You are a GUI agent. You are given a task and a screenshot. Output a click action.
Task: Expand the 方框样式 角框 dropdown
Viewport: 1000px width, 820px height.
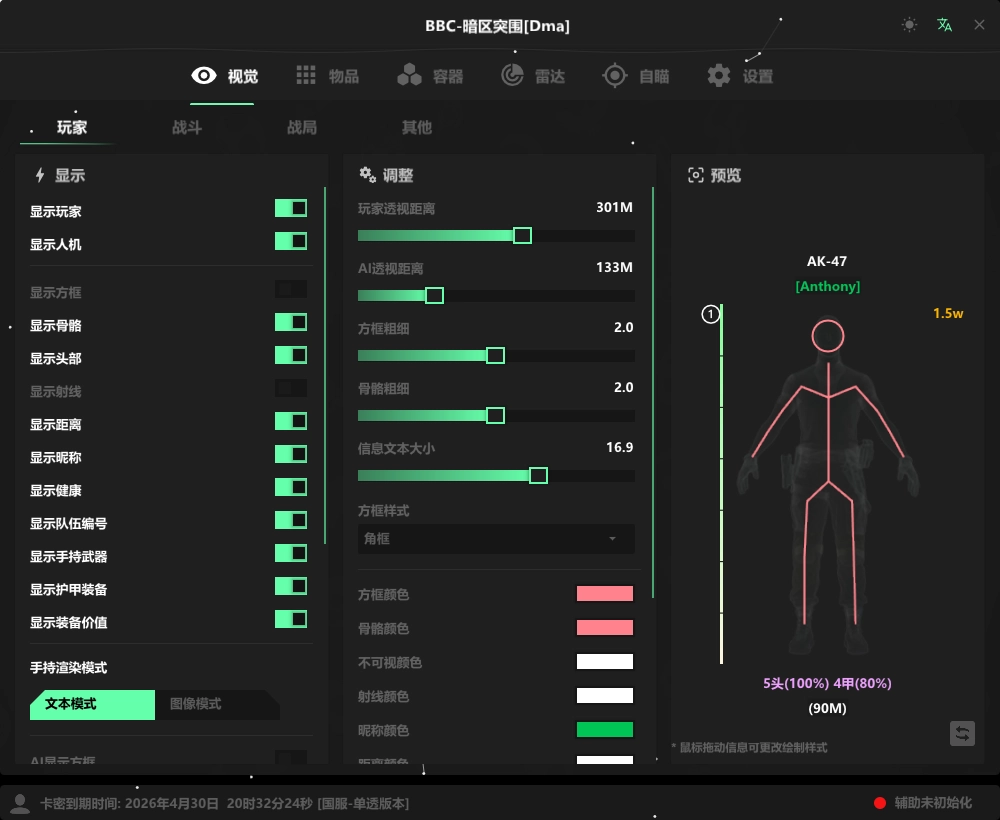pos(496,539)
